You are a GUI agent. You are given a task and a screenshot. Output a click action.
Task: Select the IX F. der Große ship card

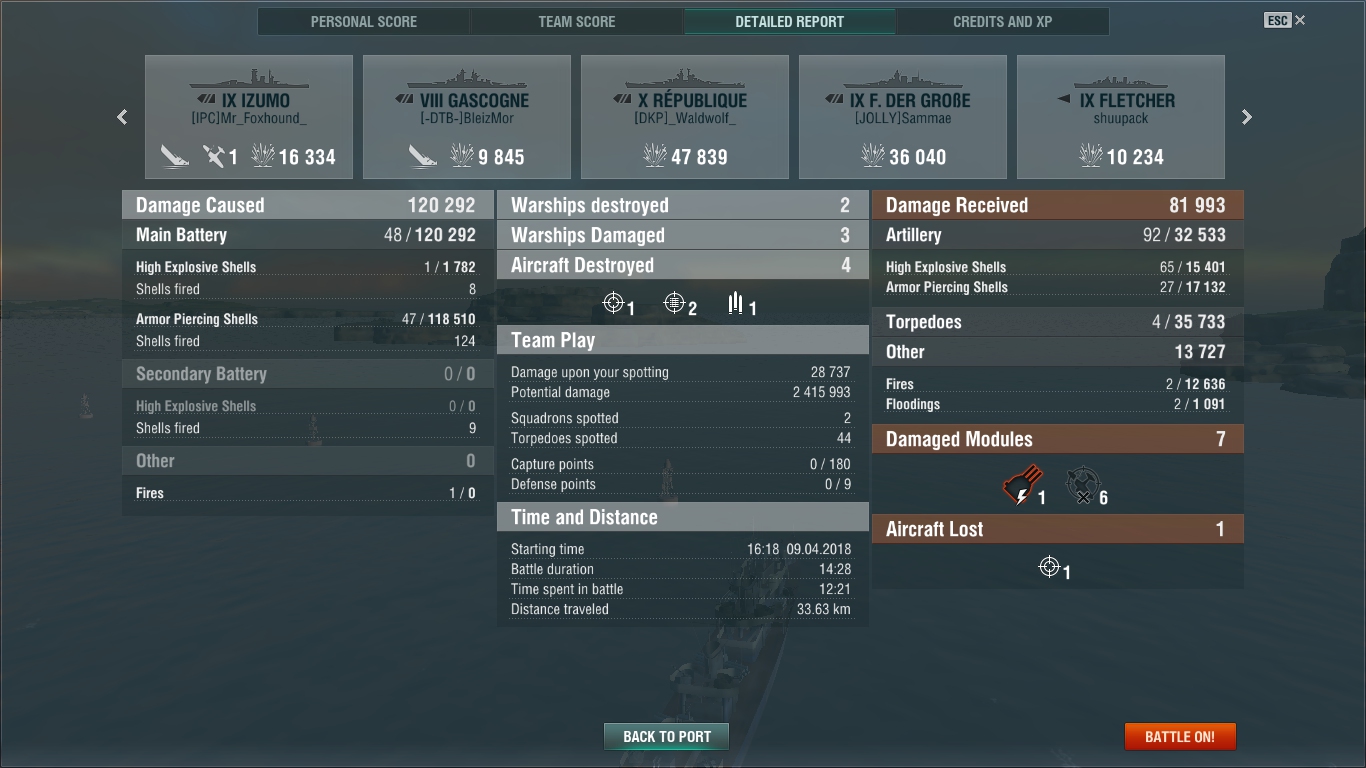(903, 117)
